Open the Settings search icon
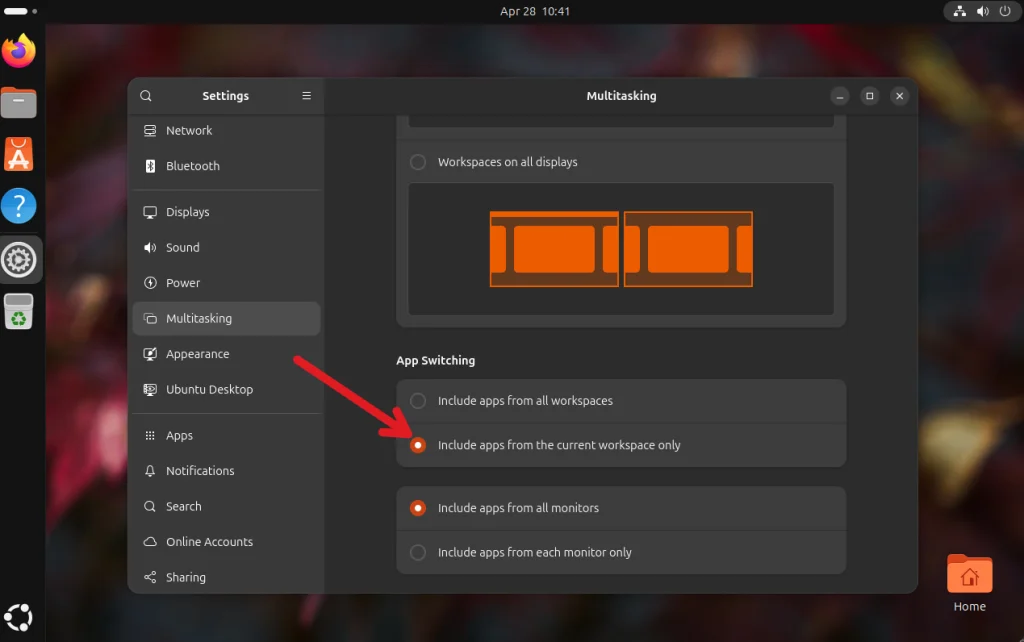 [146, 96]
